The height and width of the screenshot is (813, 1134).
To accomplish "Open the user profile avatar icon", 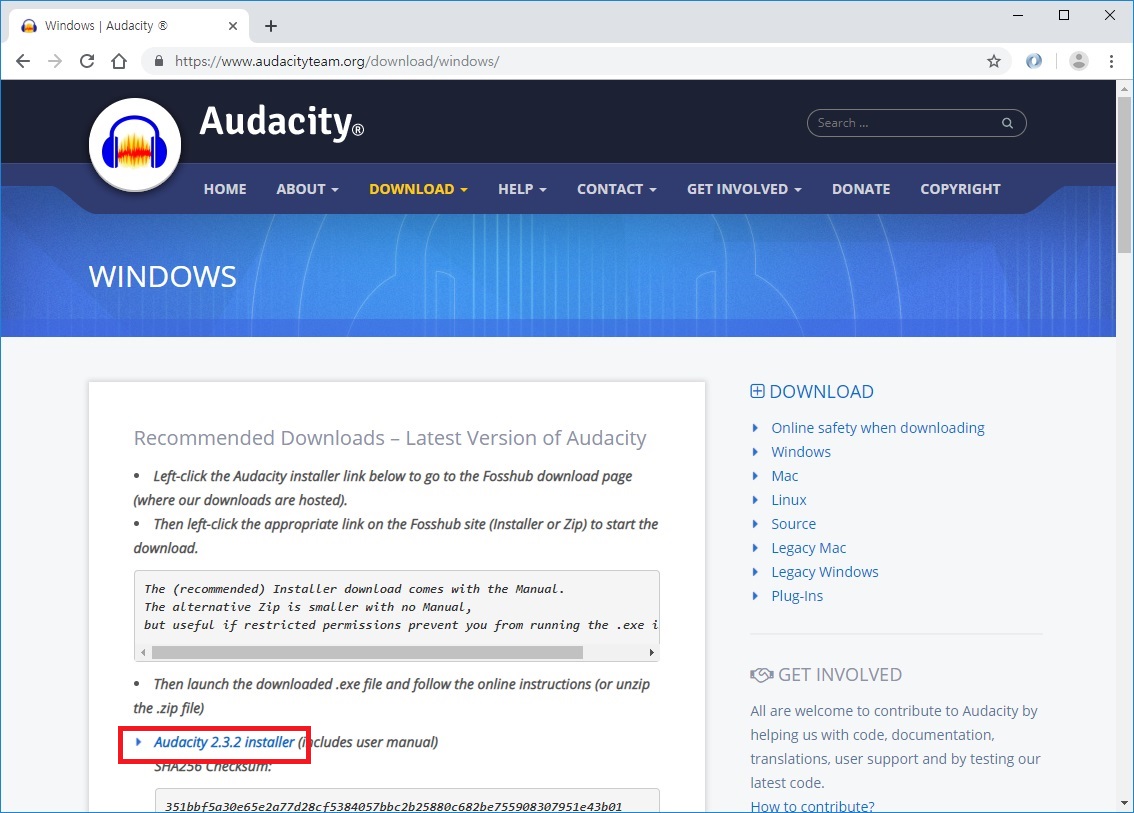I will pyautogui.click(x=1078, y=61).
